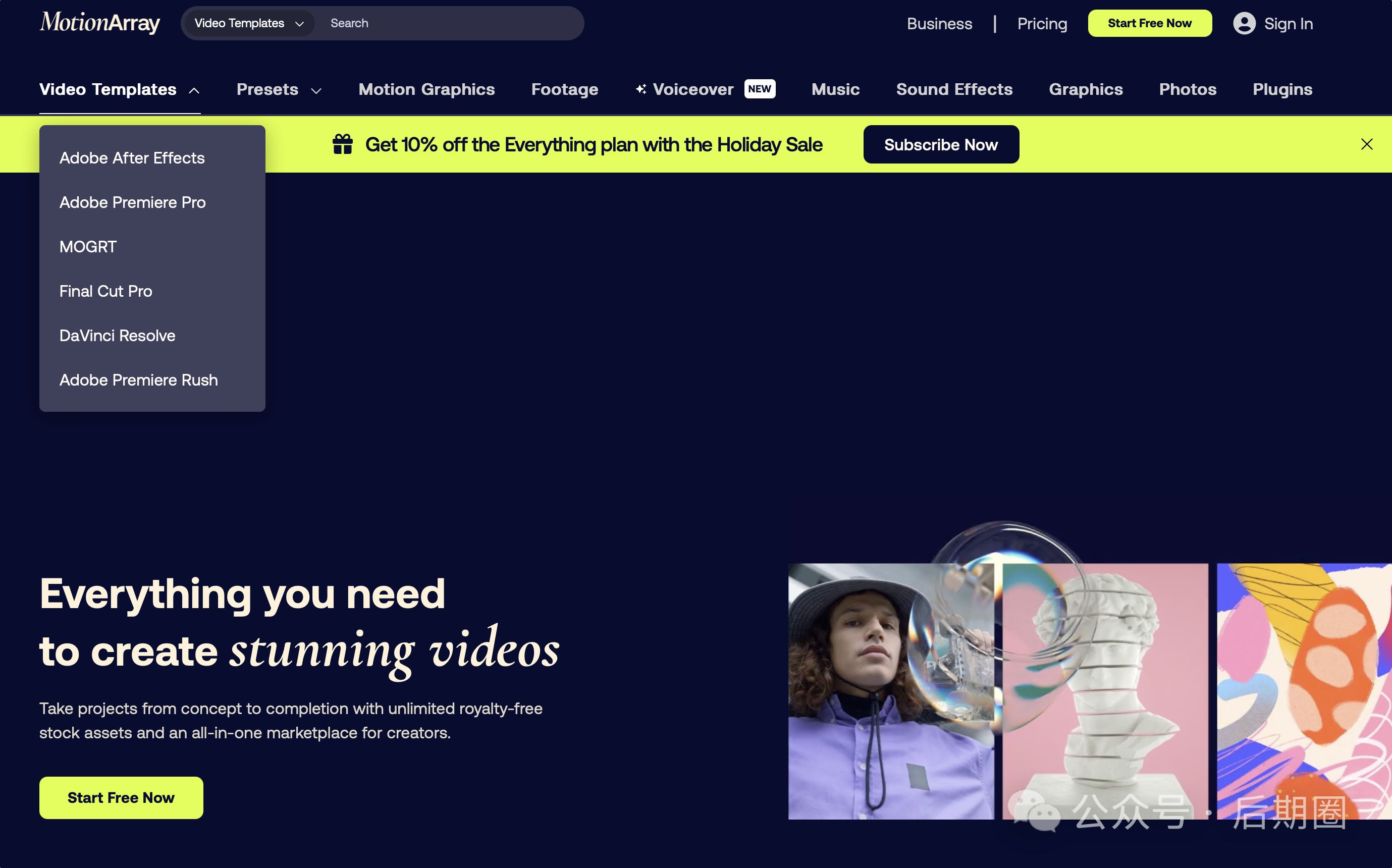Click the MotionArray logo
Image resolution: width=1392 pixels, height=868 pixels.
(x=99, y=23)
